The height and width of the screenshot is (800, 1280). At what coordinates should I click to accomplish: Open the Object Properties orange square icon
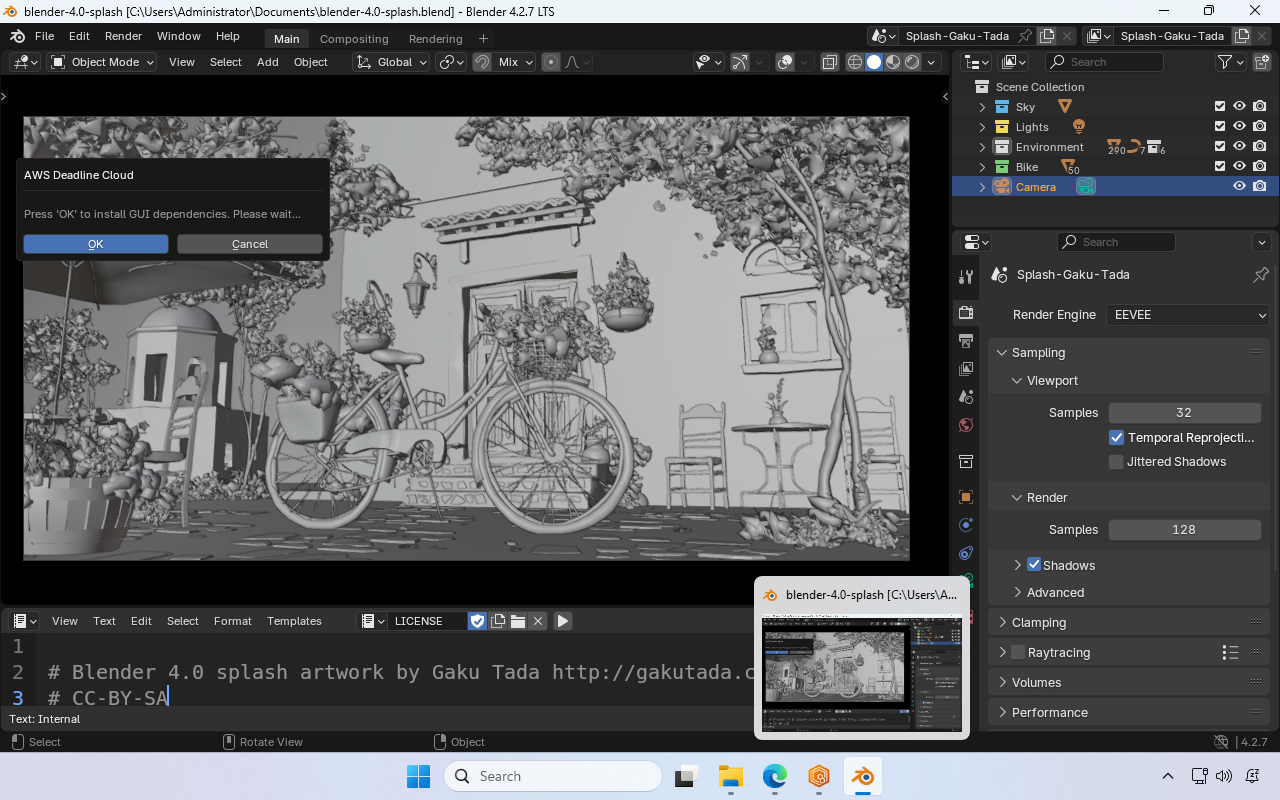(x=965, y=496)
